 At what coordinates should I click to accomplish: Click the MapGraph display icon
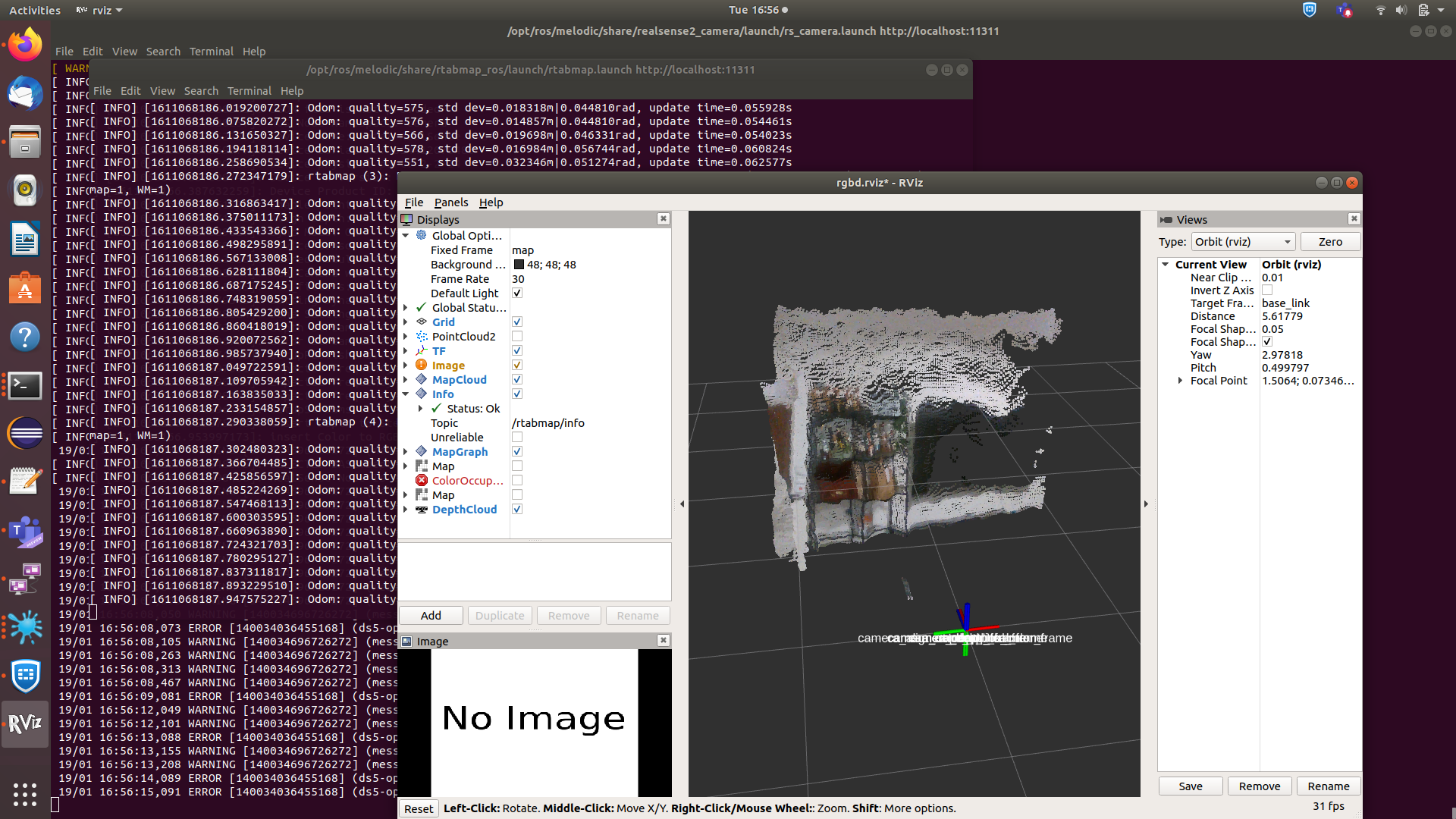click(x=422, y=452)
